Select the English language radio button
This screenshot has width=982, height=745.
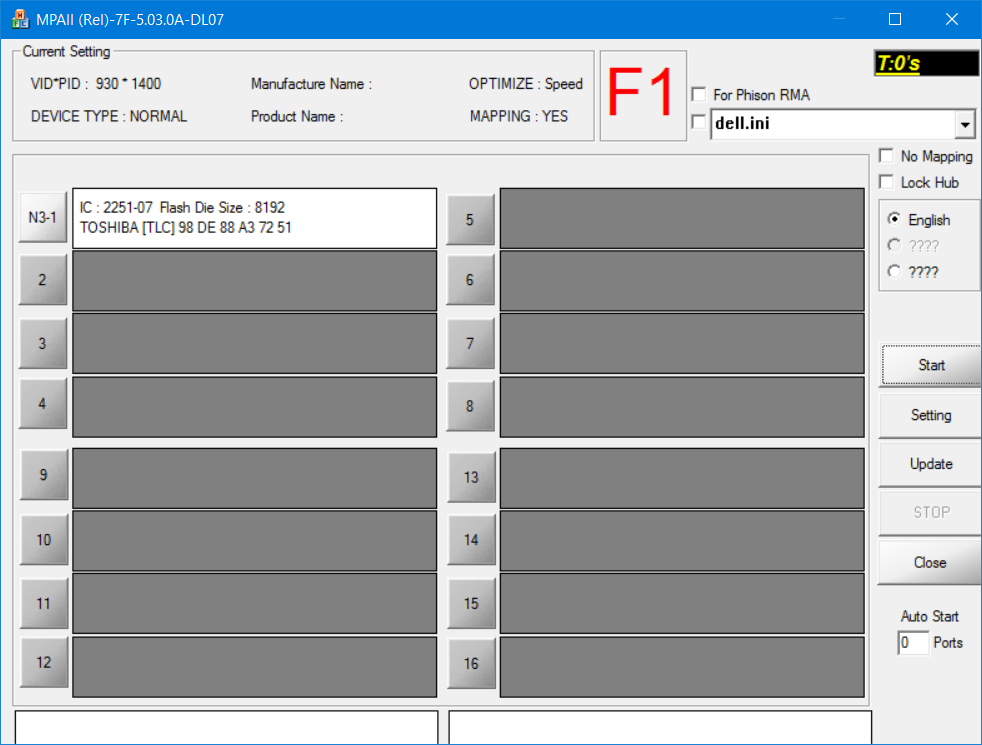tap(894, 219)
